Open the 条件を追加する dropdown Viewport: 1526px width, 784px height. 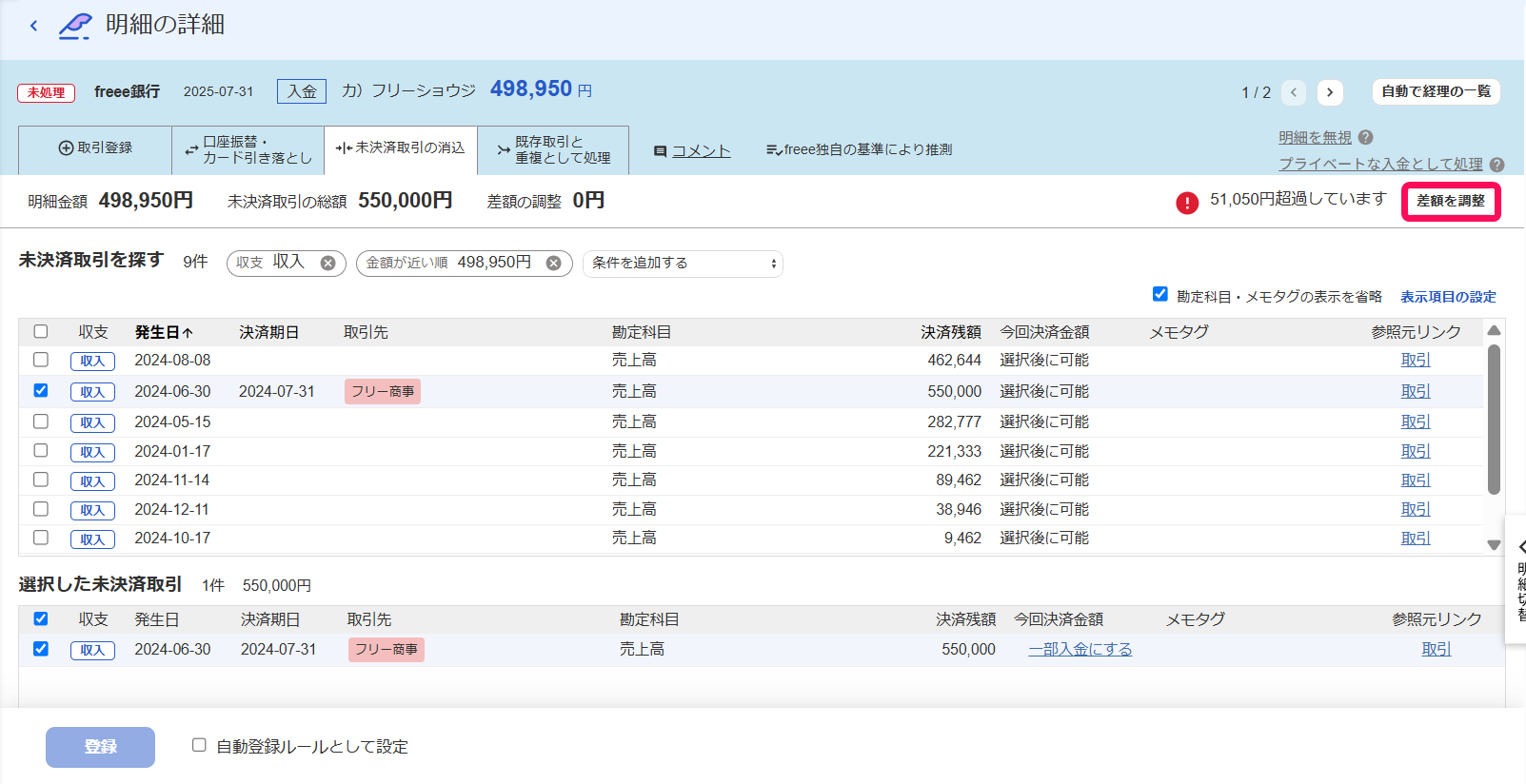[x=683, y=264]
